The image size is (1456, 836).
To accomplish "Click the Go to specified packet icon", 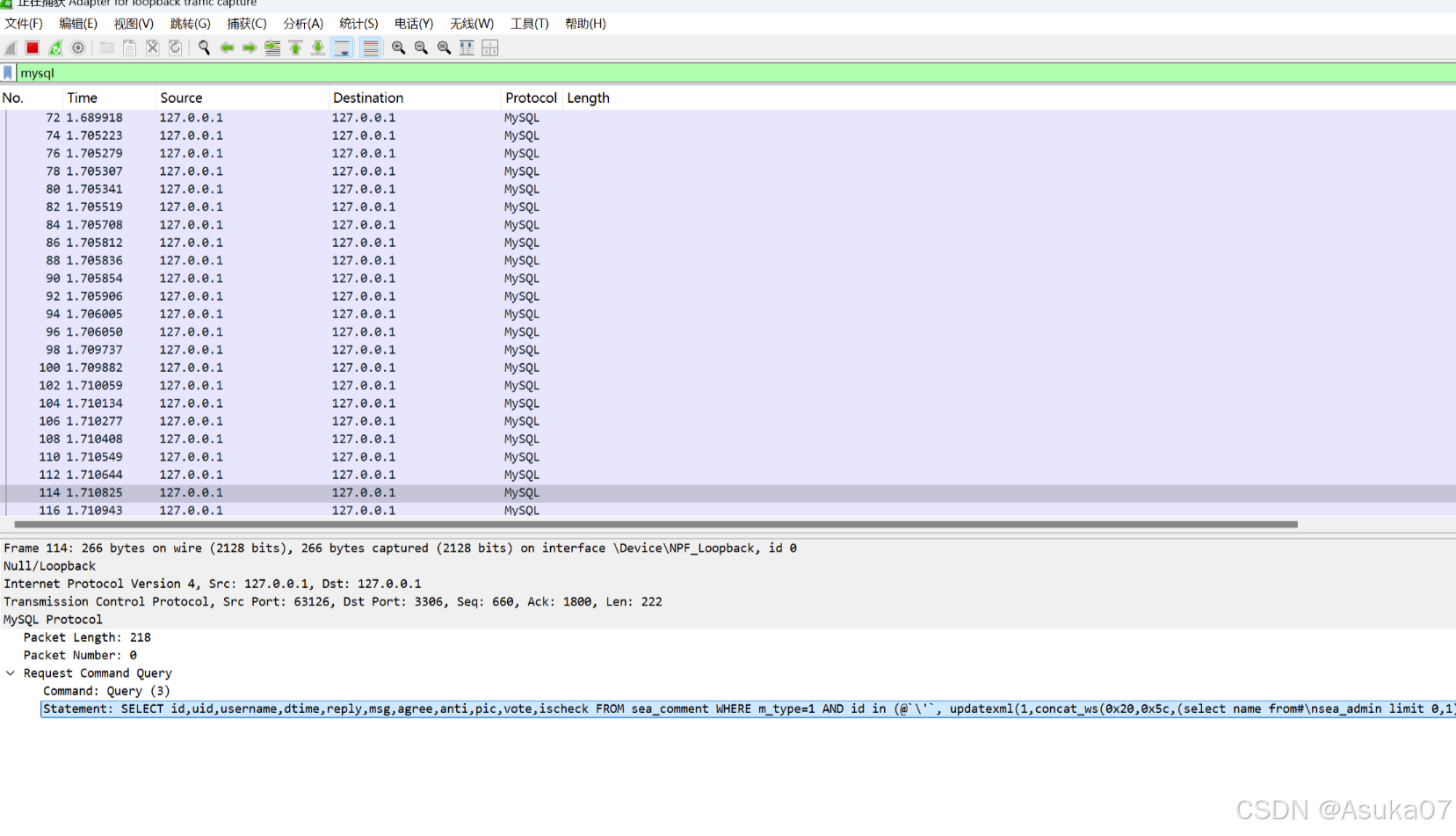I will pyautogui.click(x=272, y=47).
